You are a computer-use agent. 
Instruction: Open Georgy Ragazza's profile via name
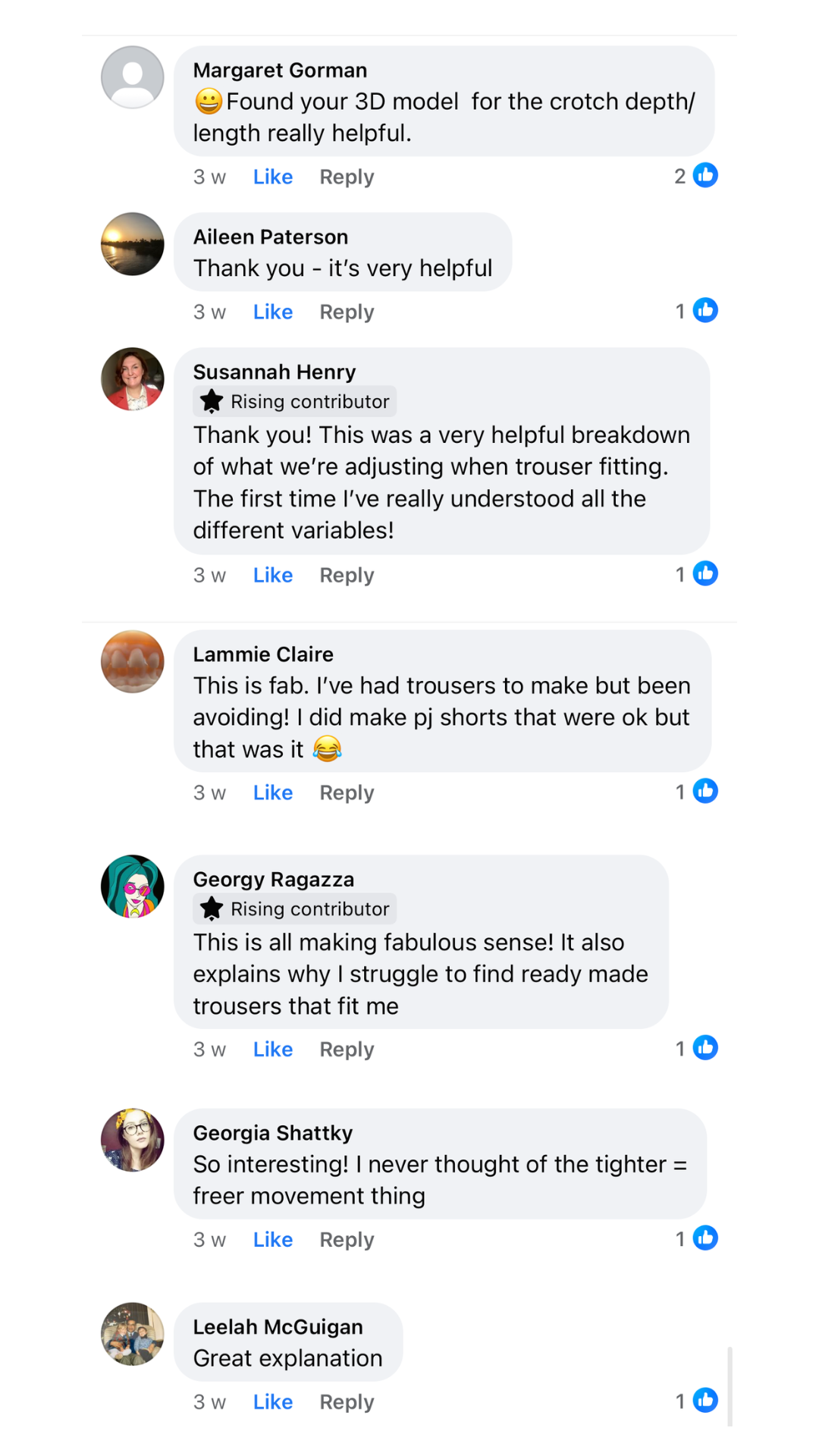point(274,879)
